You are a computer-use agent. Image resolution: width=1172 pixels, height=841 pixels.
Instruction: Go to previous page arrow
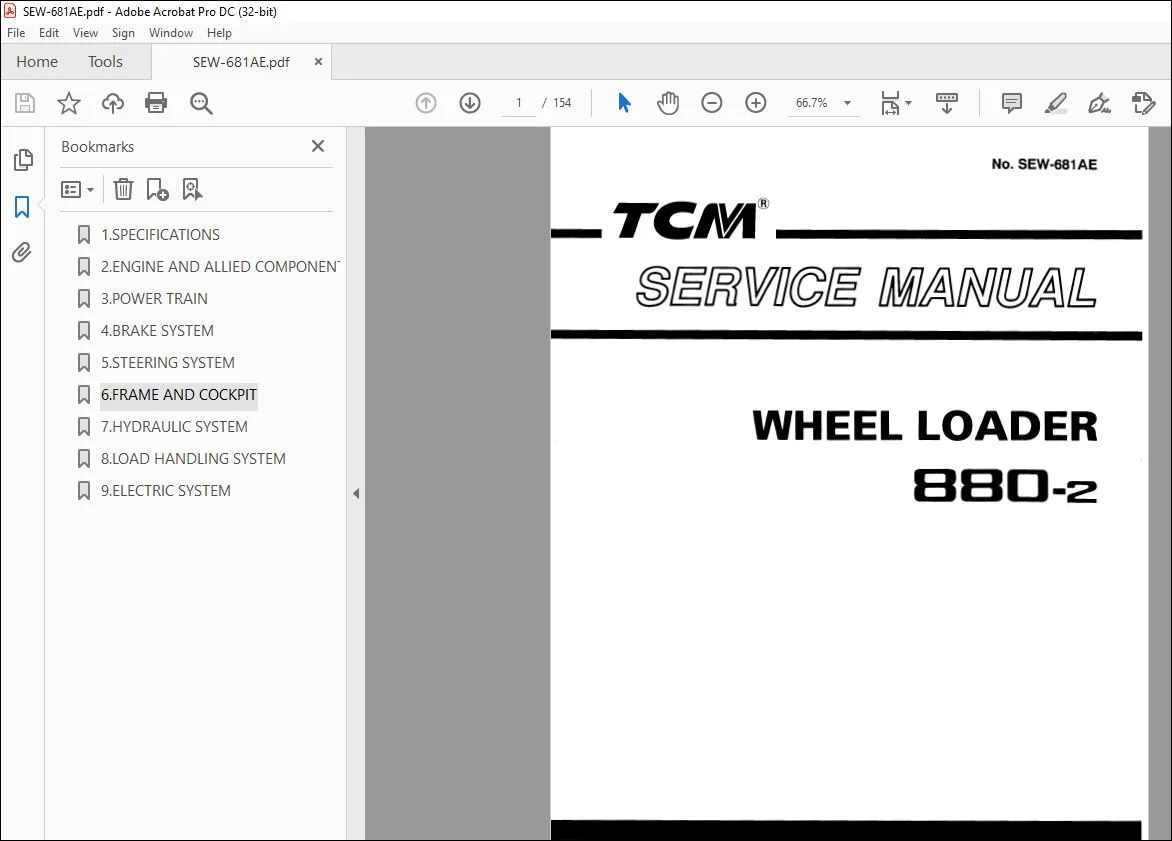pos(426,103)
